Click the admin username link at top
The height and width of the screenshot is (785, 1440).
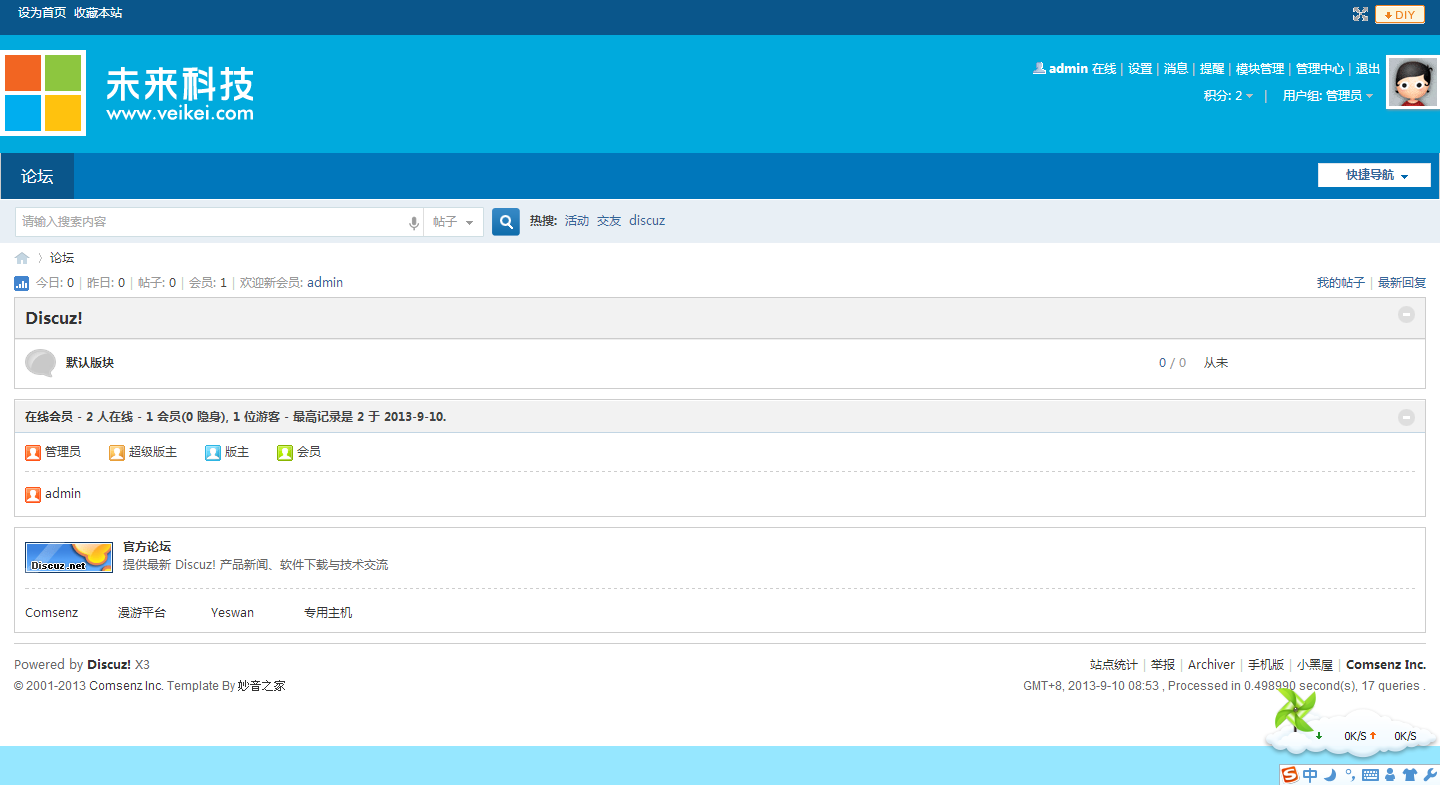[1068, 69]
